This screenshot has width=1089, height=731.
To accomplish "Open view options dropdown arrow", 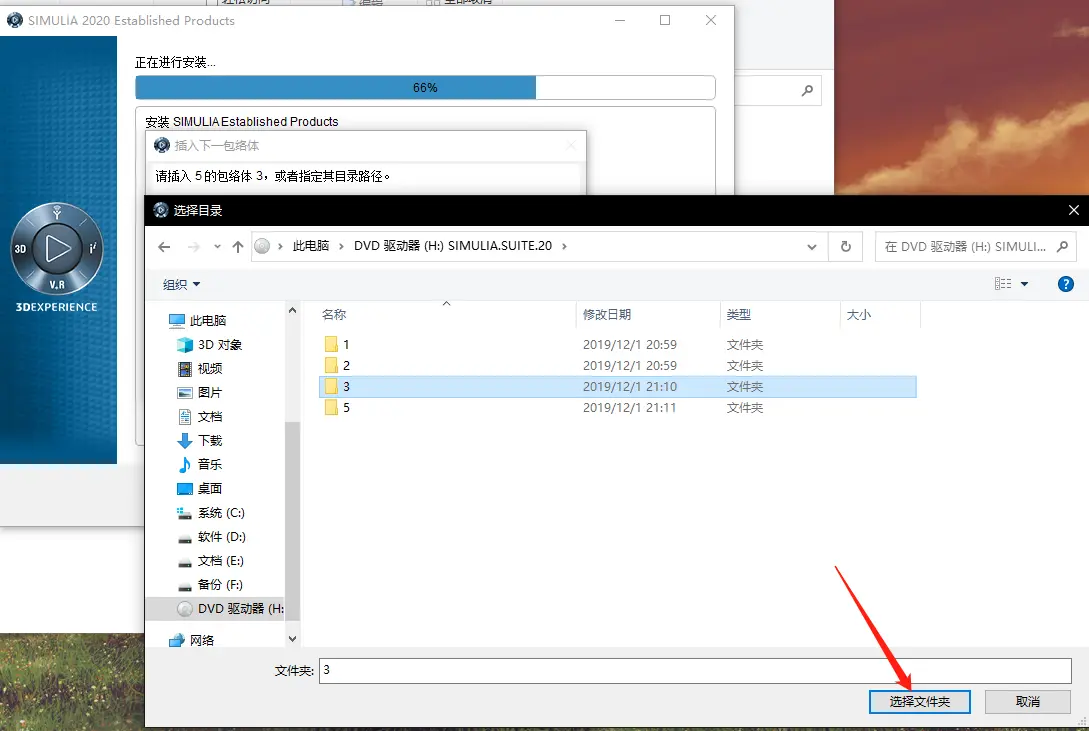I will 1024,284.
